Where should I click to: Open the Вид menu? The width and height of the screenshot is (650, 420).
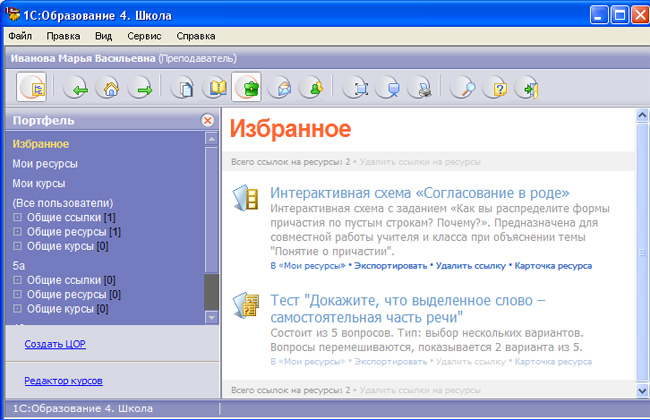[103, 36]
